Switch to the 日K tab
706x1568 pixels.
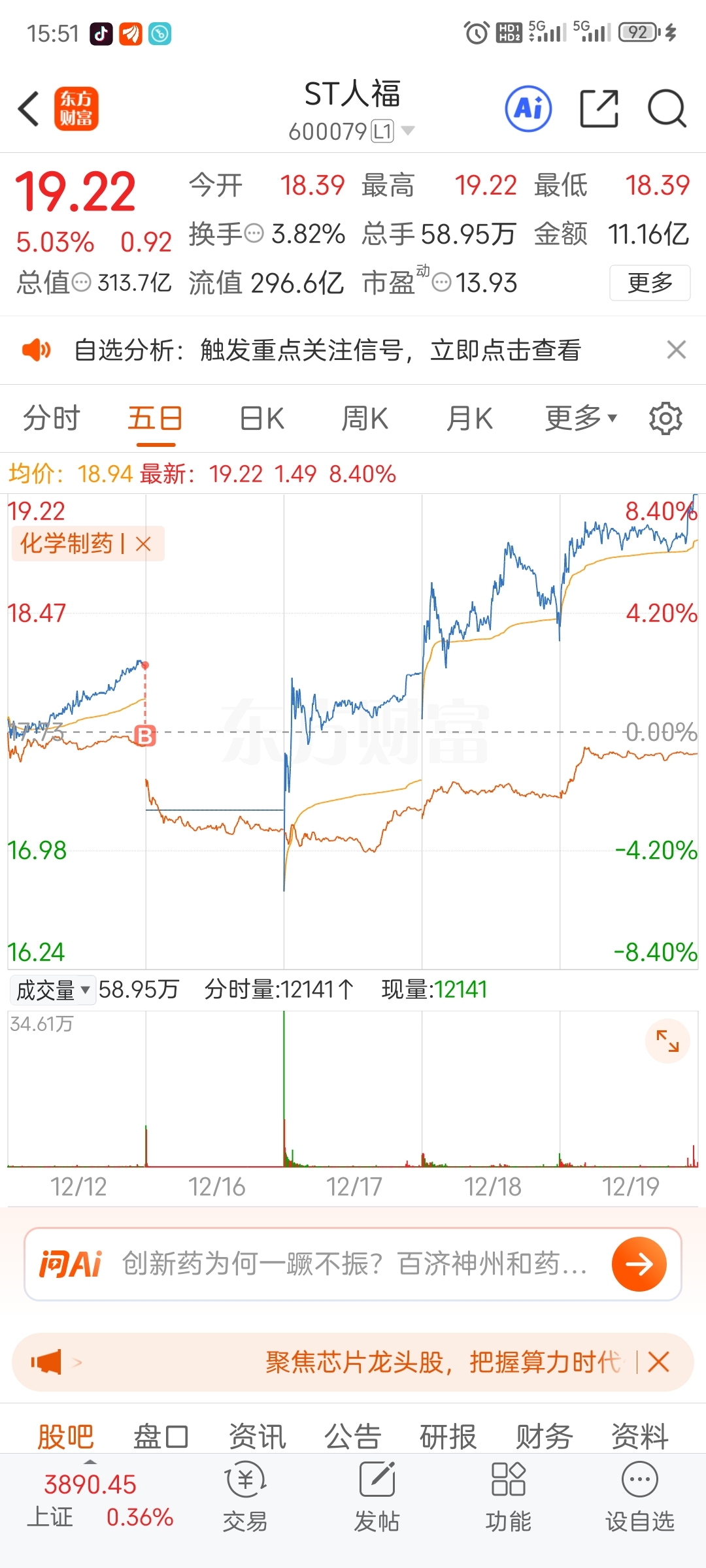click(x=261, y=418)
